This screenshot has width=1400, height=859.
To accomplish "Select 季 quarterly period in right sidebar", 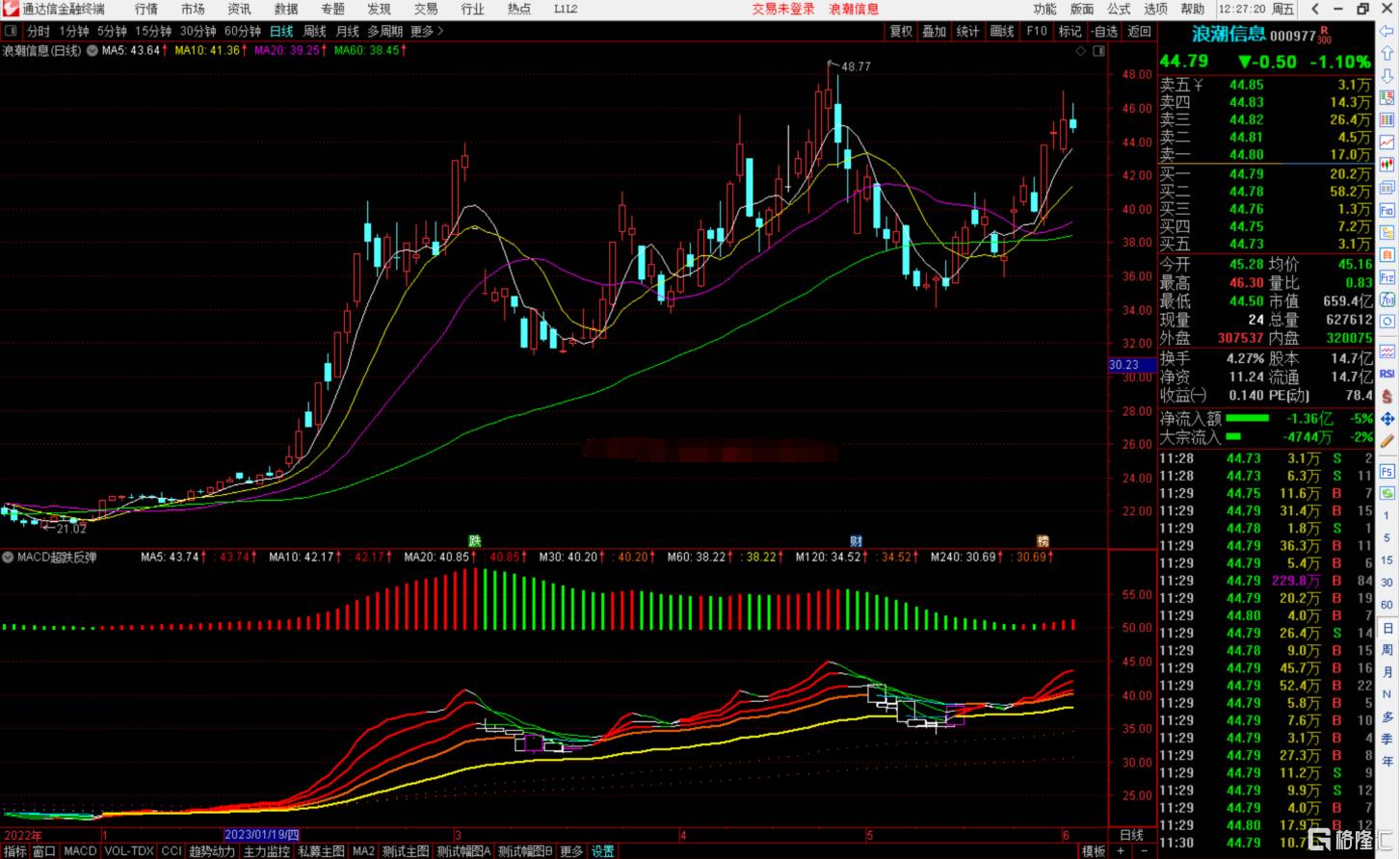I will tap(1387, 738).
